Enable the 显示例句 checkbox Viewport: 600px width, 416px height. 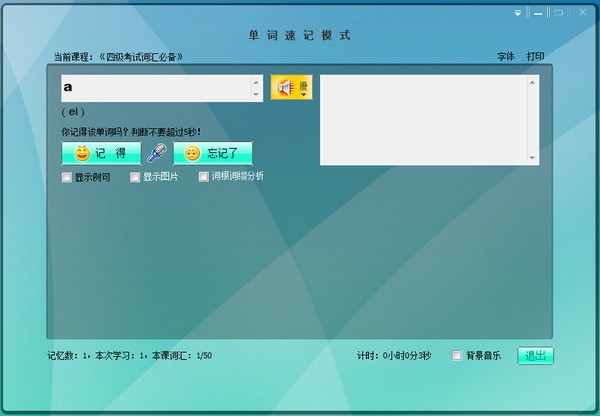(x=67, y=177)
